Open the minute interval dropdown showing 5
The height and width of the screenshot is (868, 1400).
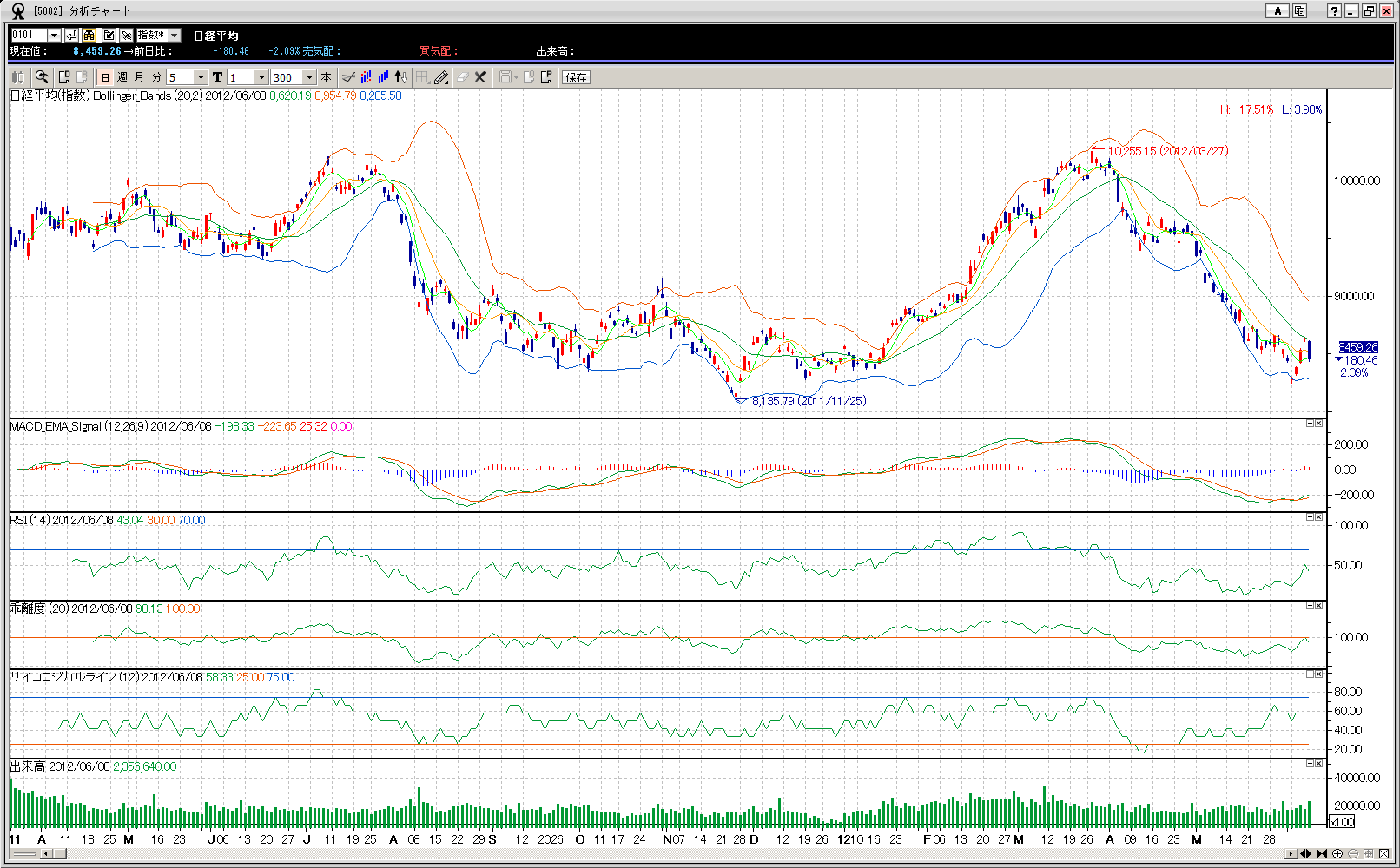point(201,77)
